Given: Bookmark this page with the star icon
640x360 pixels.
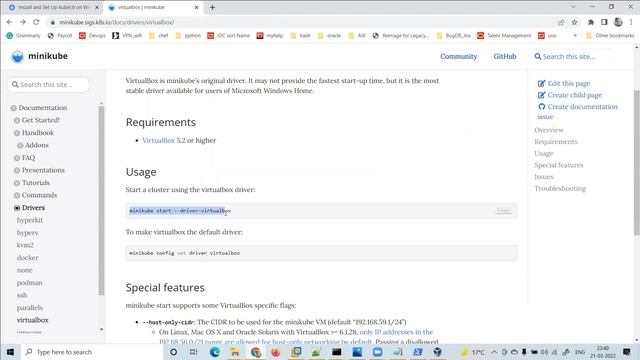Looking at the screenshot, I should 574,22.
